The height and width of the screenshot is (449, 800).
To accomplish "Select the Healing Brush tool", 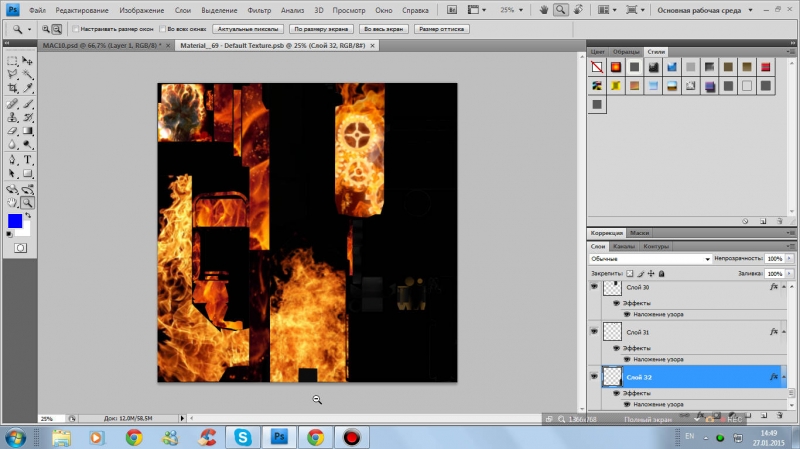I will 12,104.
